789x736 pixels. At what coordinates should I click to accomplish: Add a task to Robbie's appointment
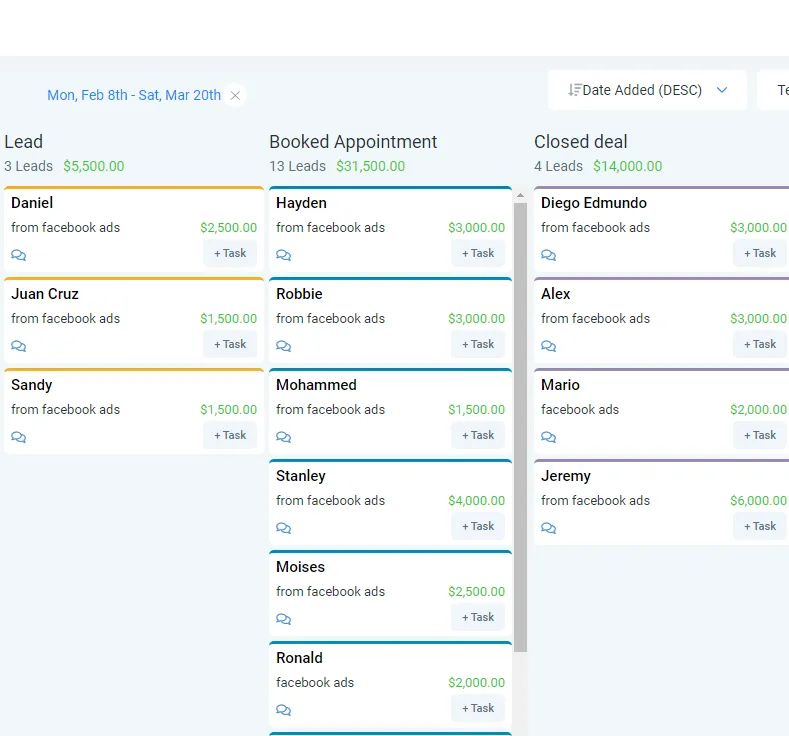coord(478,344)
